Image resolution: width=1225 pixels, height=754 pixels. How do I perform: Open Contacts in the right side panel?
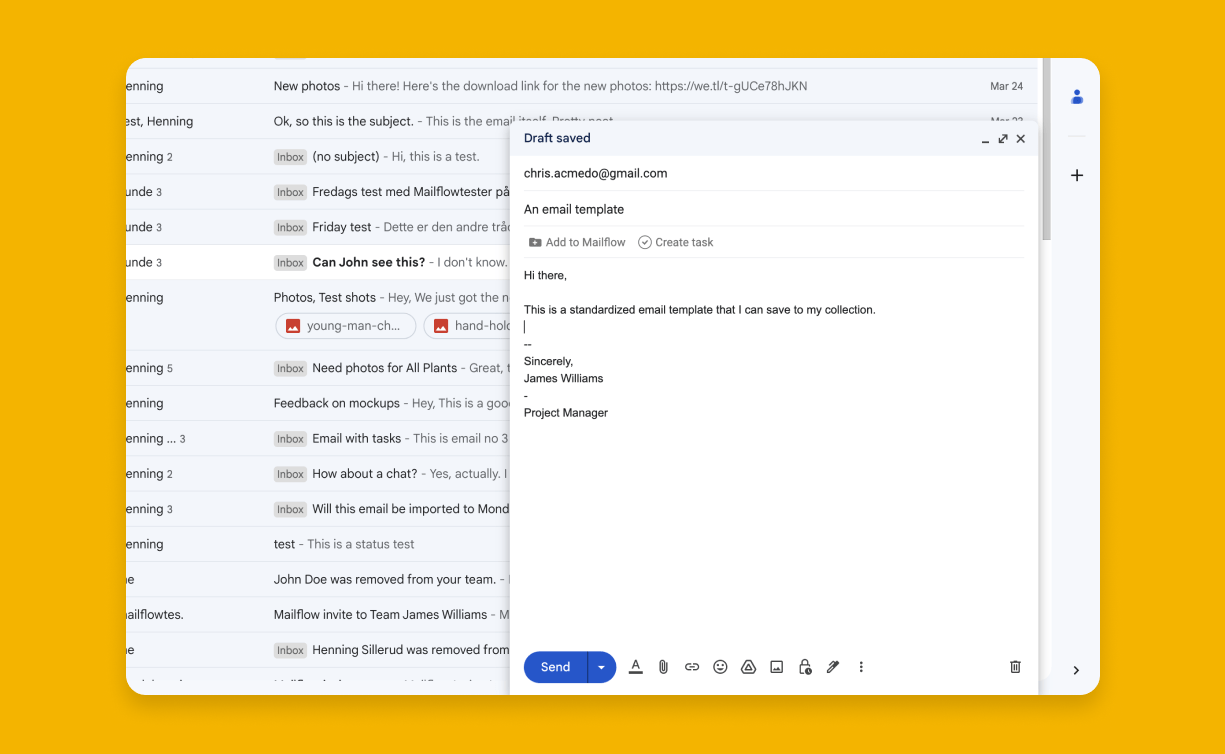click(x=1076, y=96)
